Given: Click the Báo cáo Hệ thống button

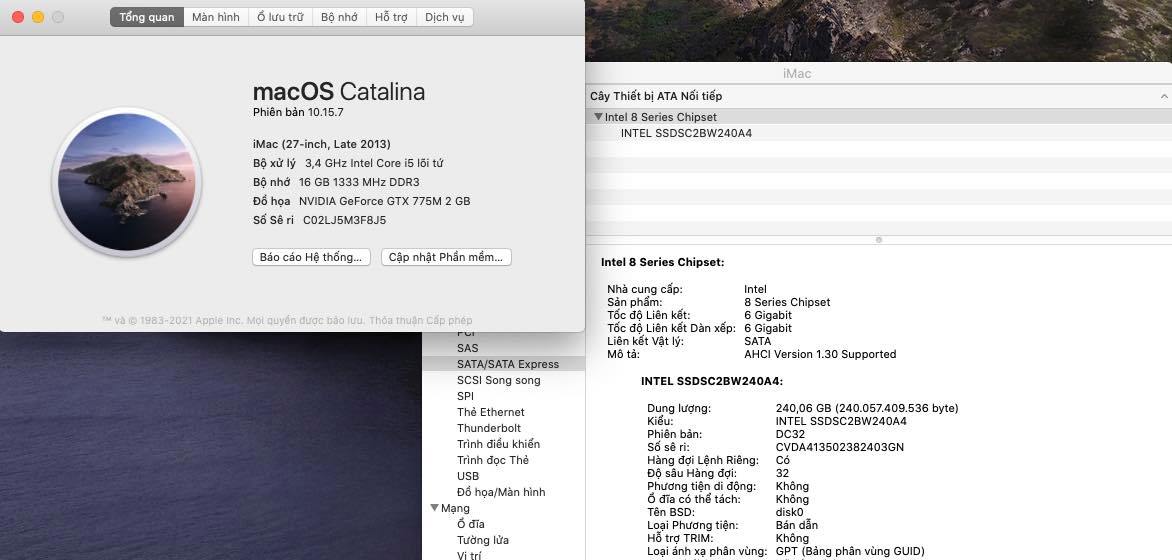Looking at the screenshot, I should 311,257.
